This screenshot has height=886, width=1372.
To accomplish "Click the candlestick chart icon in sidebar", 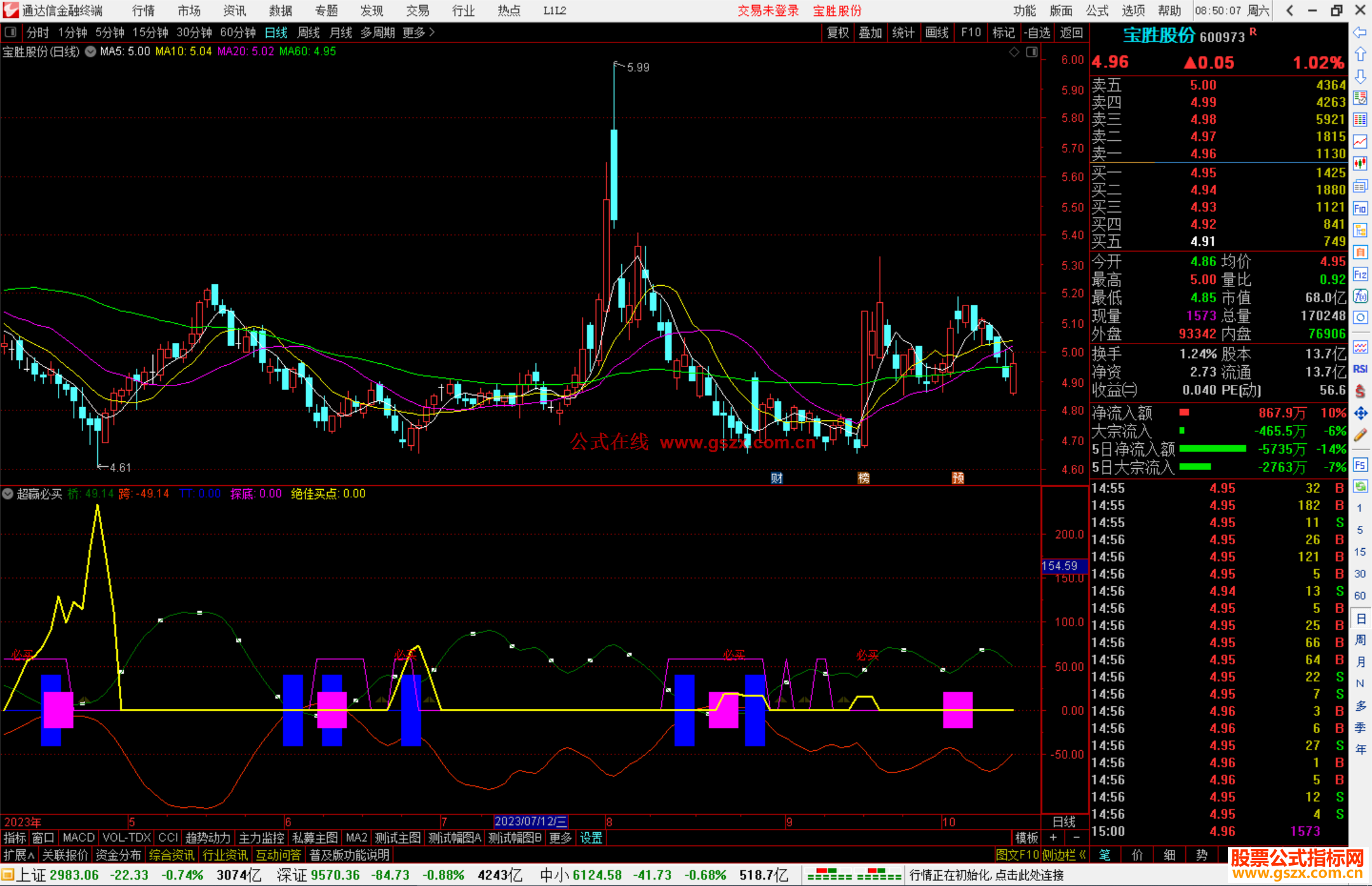I will pos(1360,164).
